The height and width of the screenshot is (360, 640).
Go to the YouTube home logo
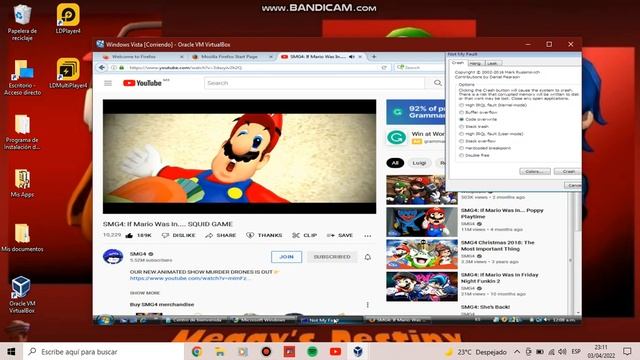click(x=142, y=83)
